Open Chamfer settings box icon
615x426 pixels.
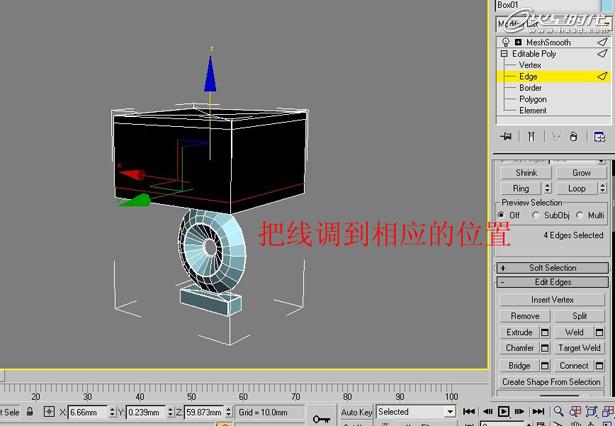tap(545, 348)
